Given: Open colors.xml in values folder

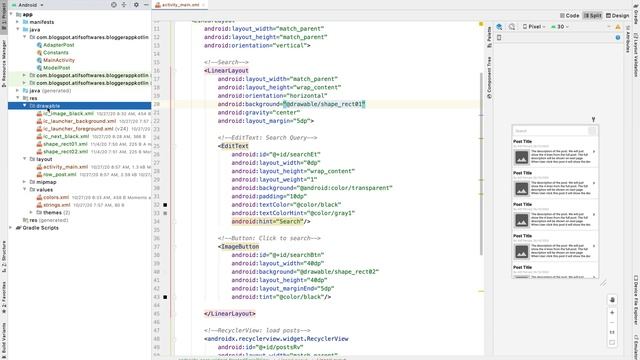Looking at the screenshot, I should point(56,197).
